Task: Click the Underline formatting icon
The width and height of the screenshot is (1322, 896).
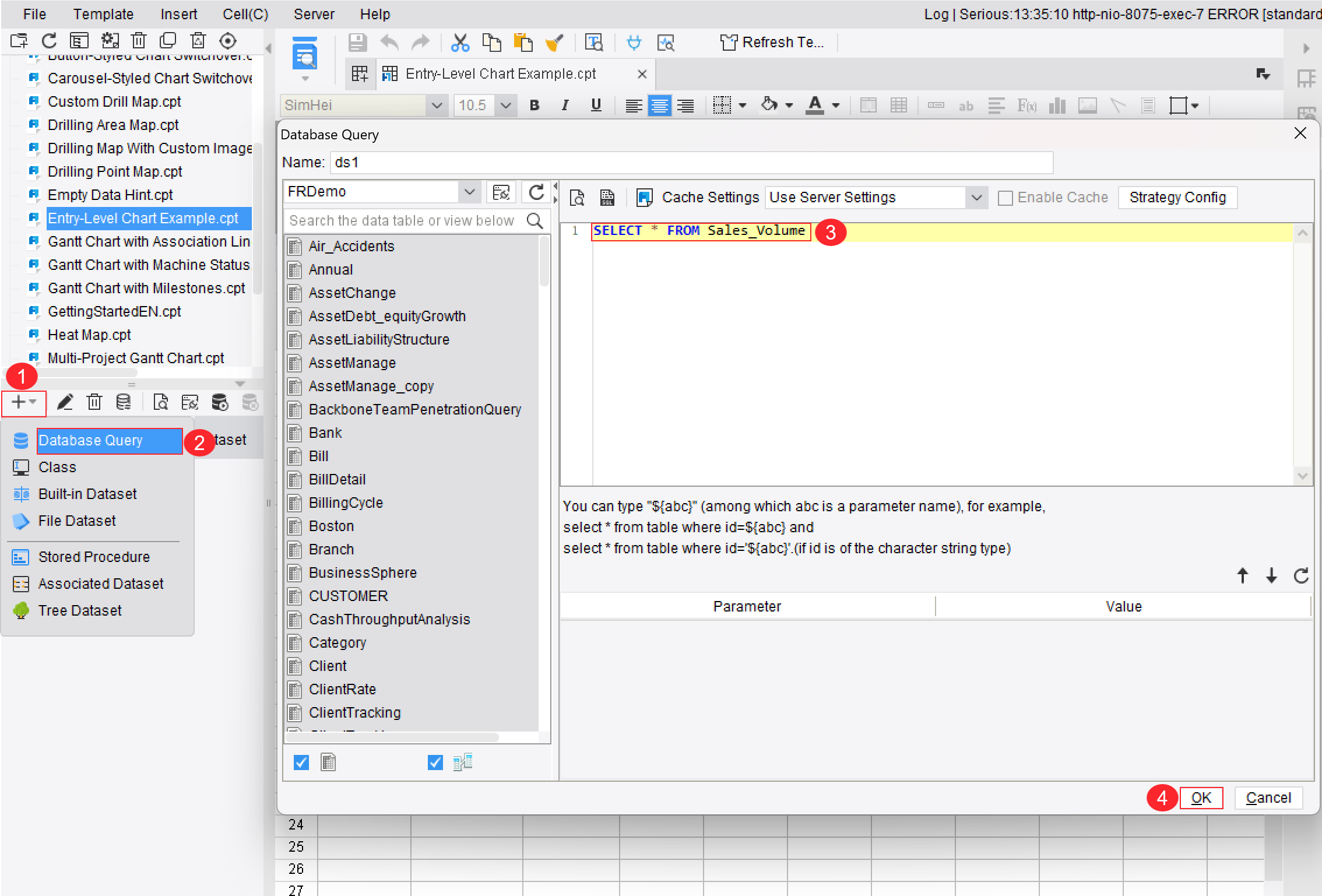Action: point(596,106)
